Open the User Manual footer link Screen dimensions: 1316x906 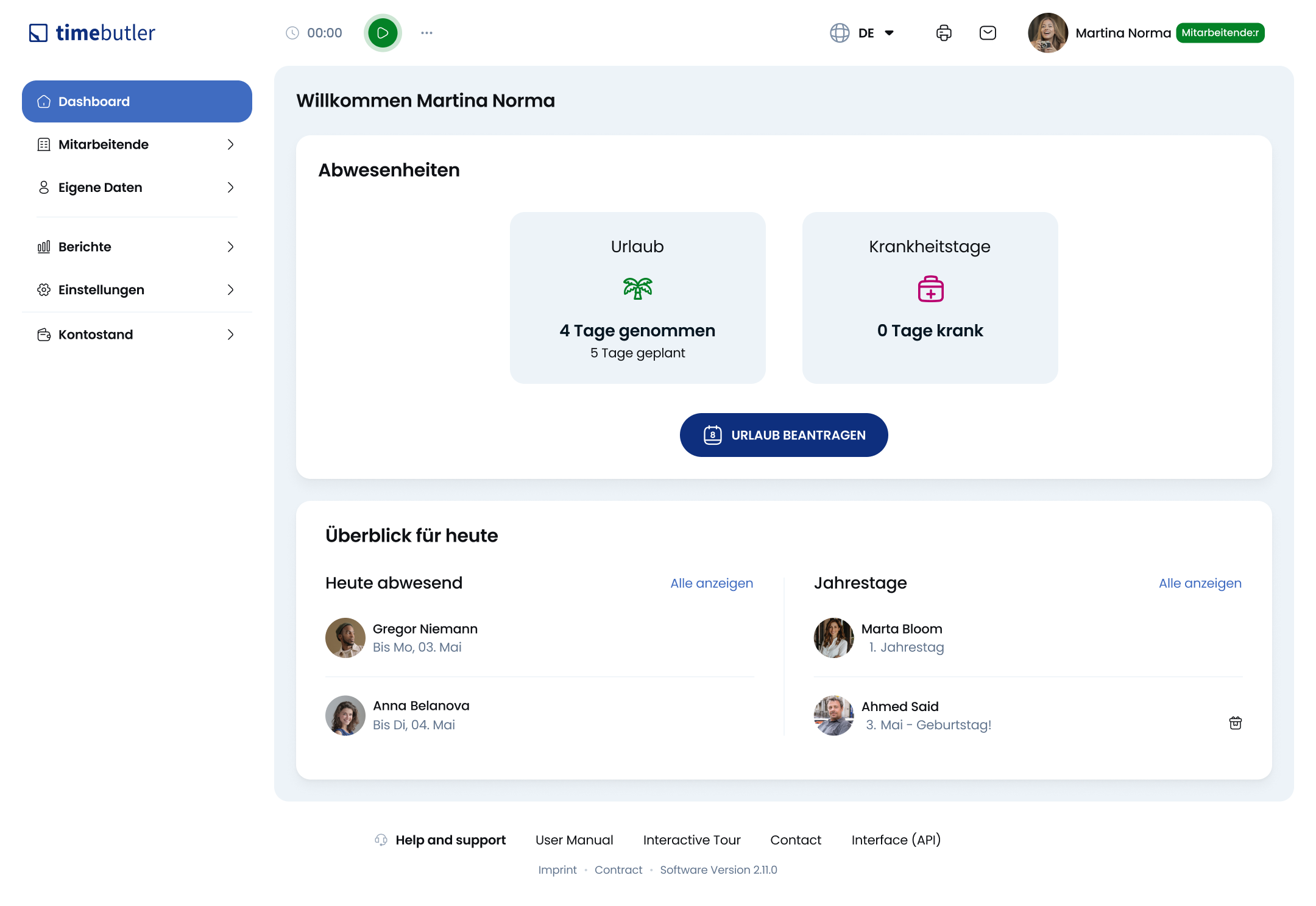[574, 840]
